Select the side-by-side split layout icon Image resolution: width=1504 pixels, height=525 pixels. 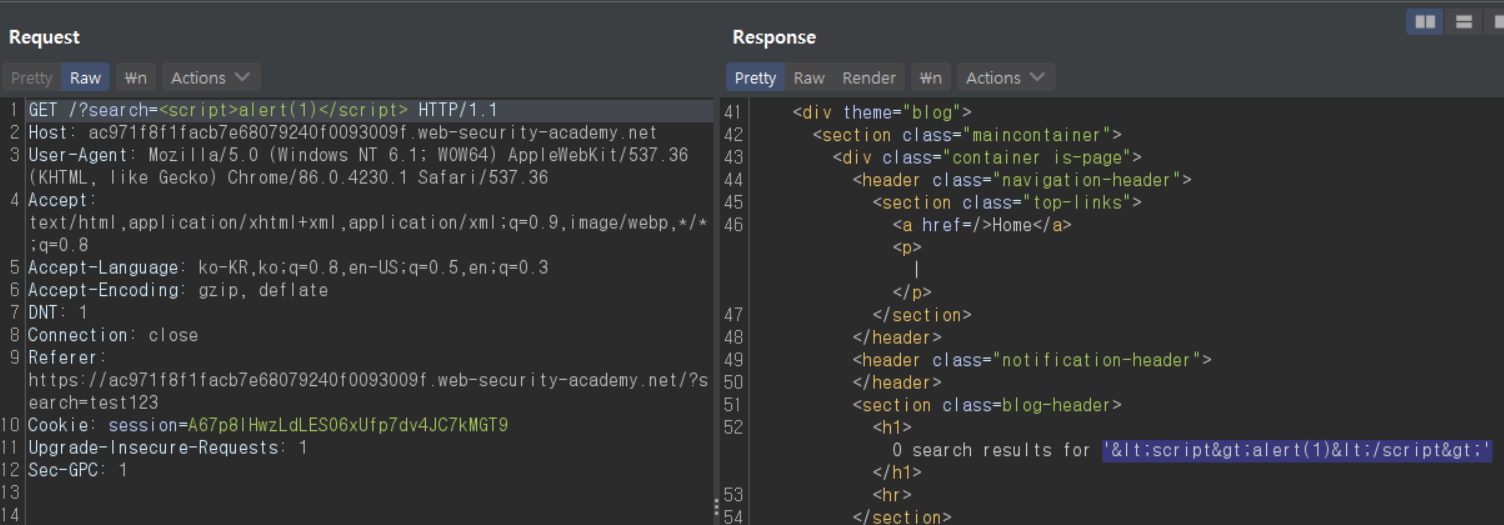point(1425,22)
